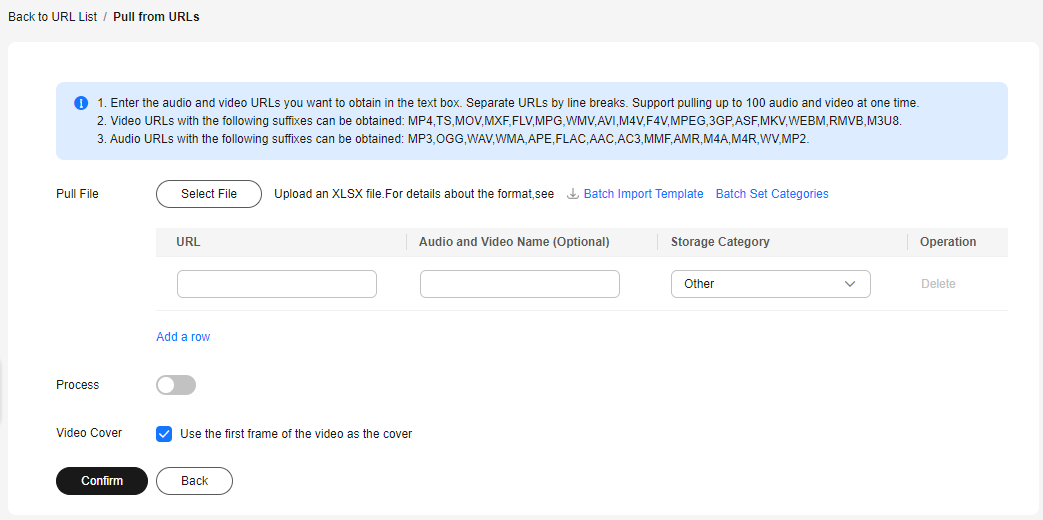
Task: Click the Operation column header
Action: click(x=948, y=242)
